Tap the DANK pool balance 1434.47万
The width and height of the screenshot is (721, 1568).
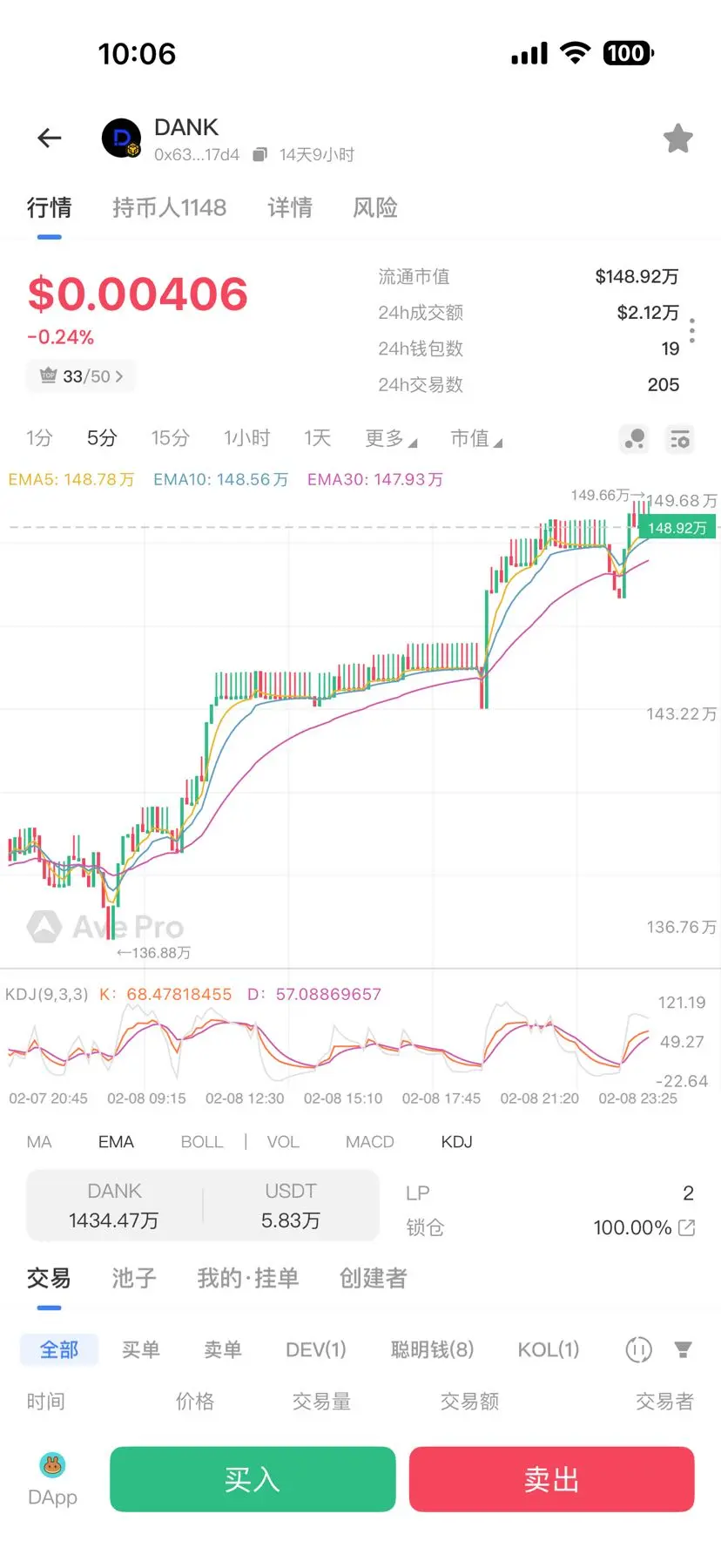pyautogui.click(x=114, y=1220)
